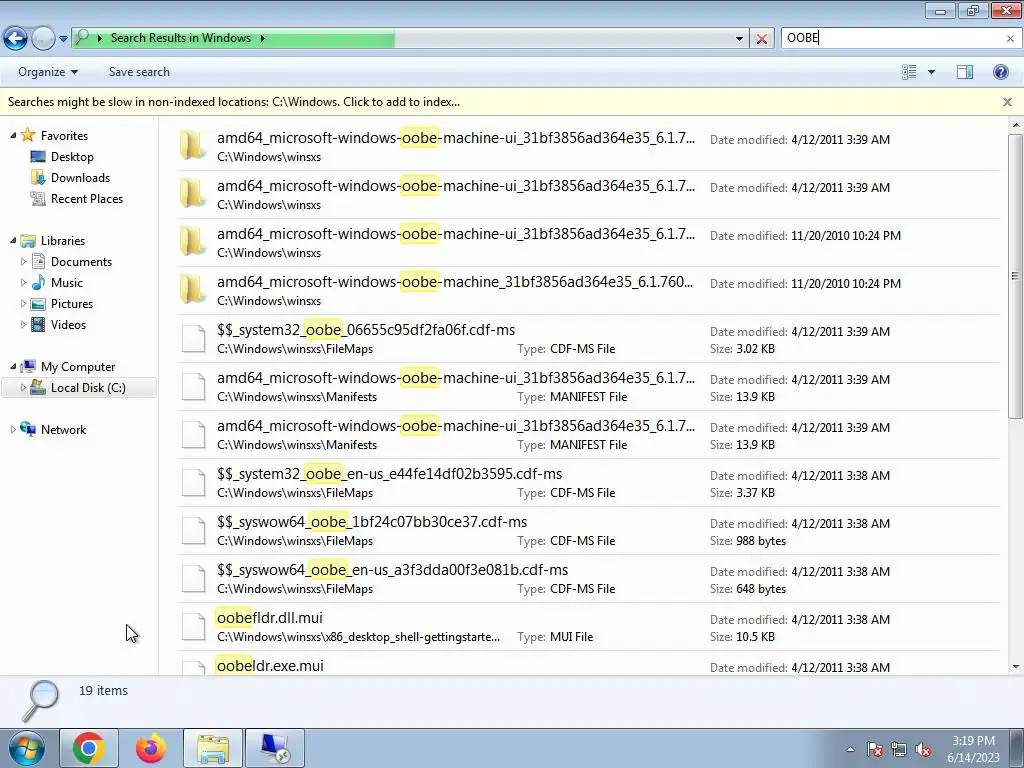Open Desktop in Favorites
The image size is (1024, 768).
[x=72, y=157]
